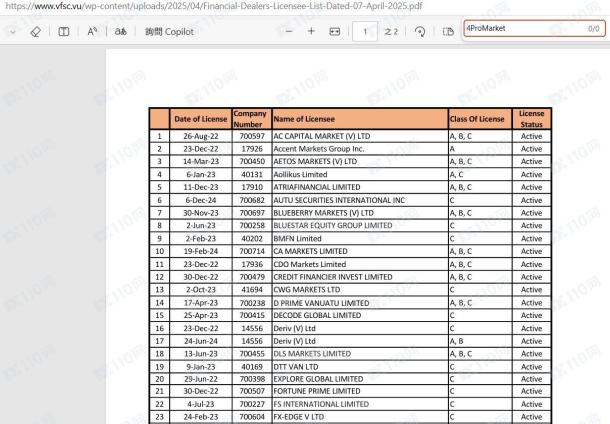Select 'D PRIME VANUATU LIMITED' cell
This screenshot has width=610, height=424.
click(360, 303)
